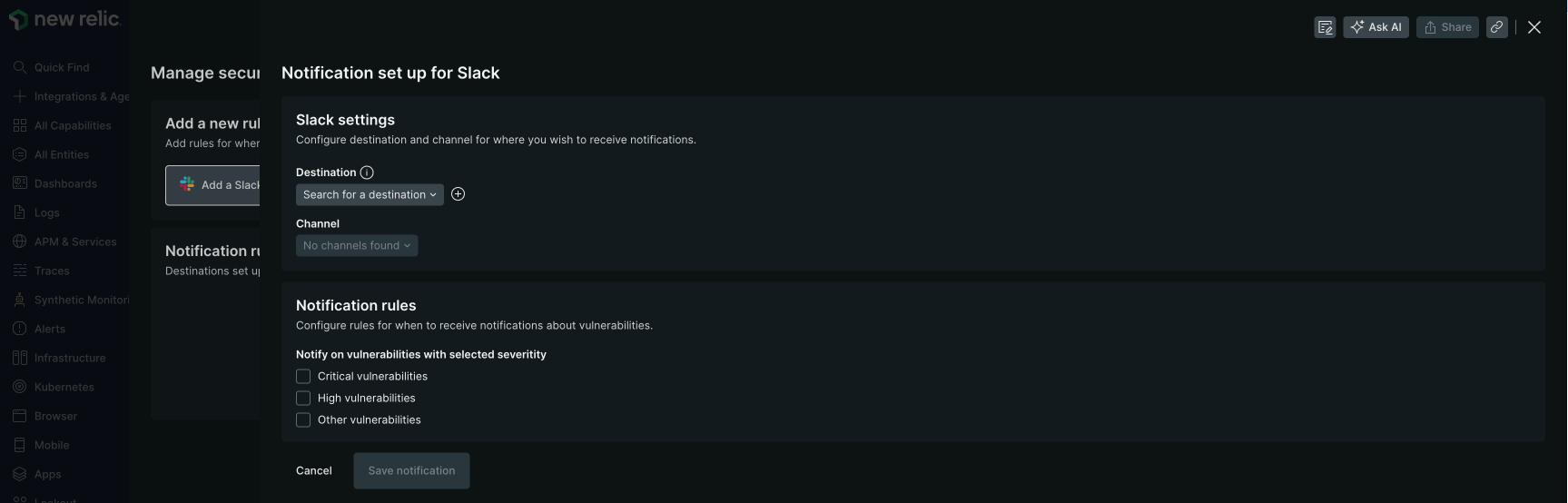This screenshot has height=503, width=1568.
Task: Add a new destination with plus icon
Action: point(459,194)
